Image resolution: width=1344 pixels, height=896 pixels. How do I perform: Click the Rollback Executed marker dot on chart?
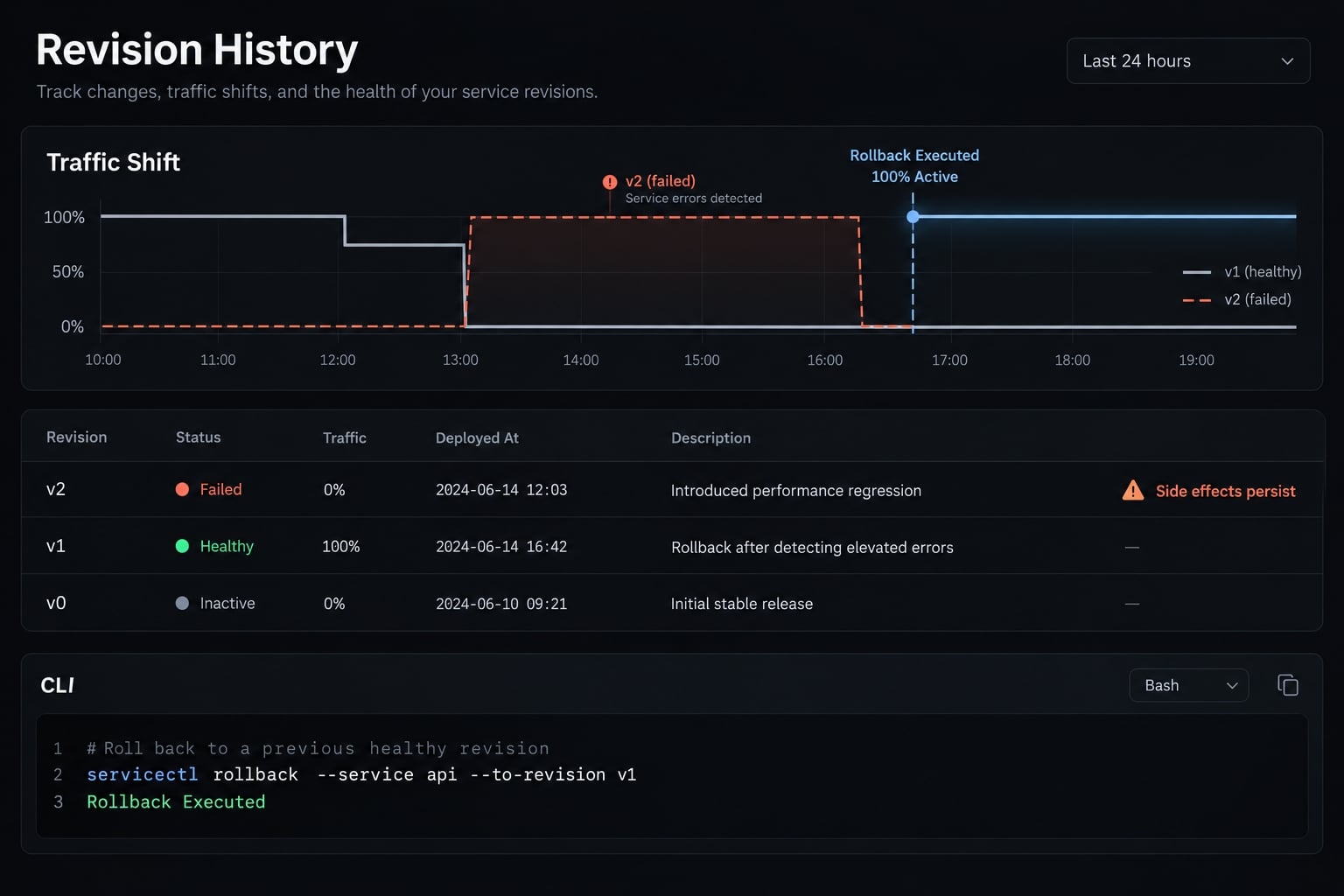[913, 216]
